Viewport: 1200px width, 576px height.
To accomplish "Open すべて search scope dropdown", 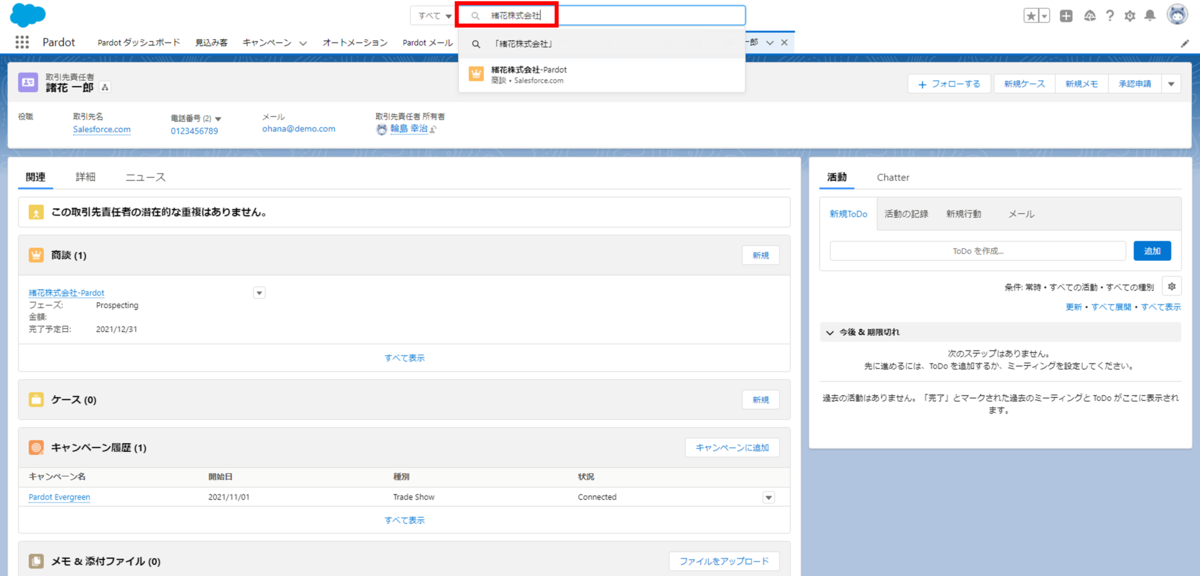I will pyautogui.click(x=433, y=16).
